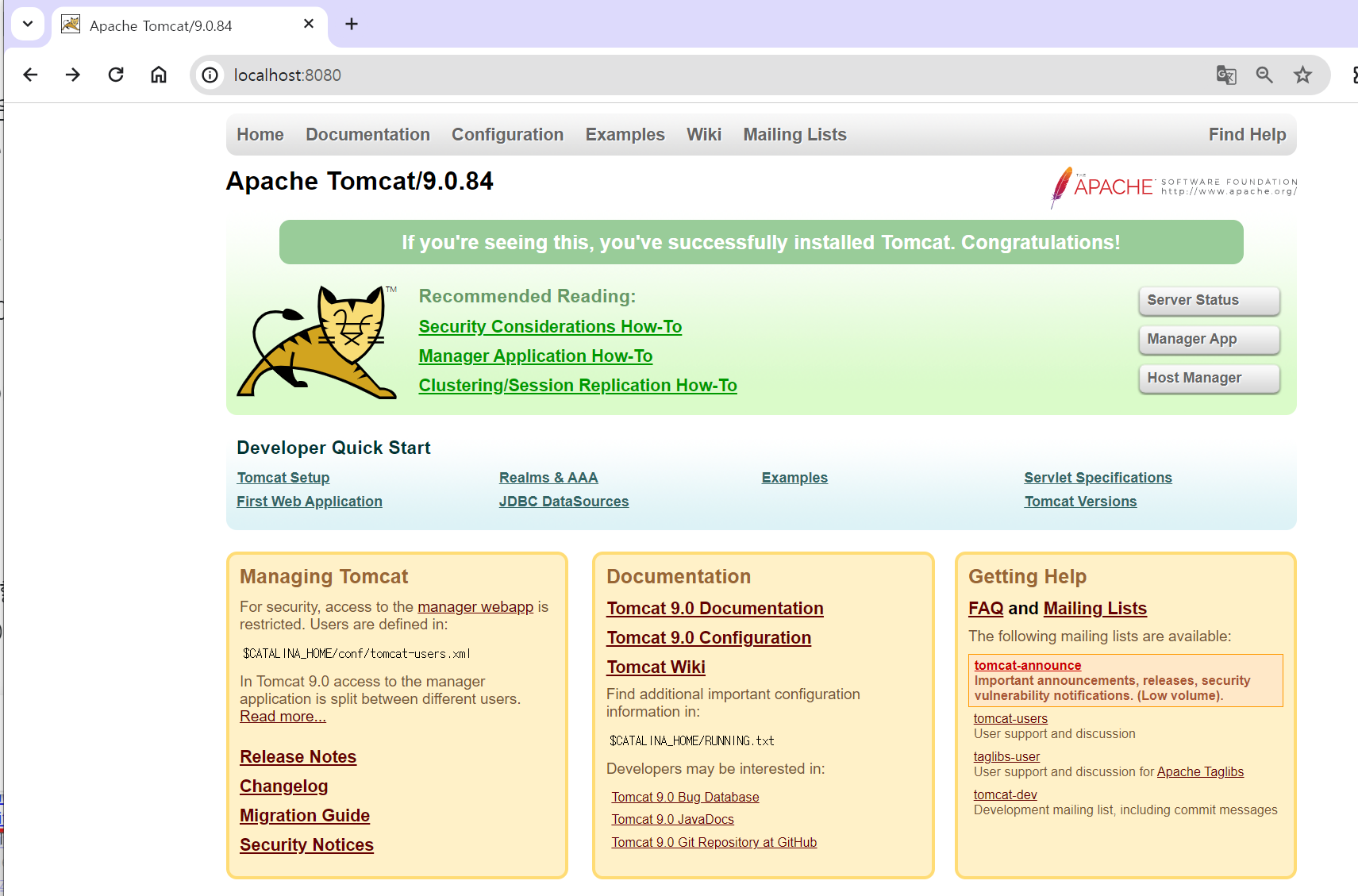The height and width of the screenshot is (896, 1358).
Task: Click the $CATALINA_HOME/RUNNING.txt path text
Action: point(691,741)
